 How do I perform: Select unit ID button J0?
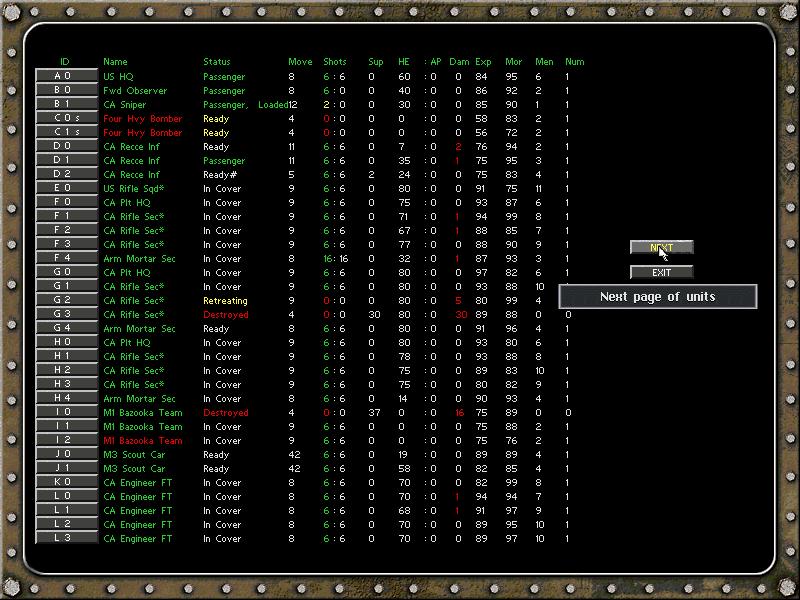[67, 454]
